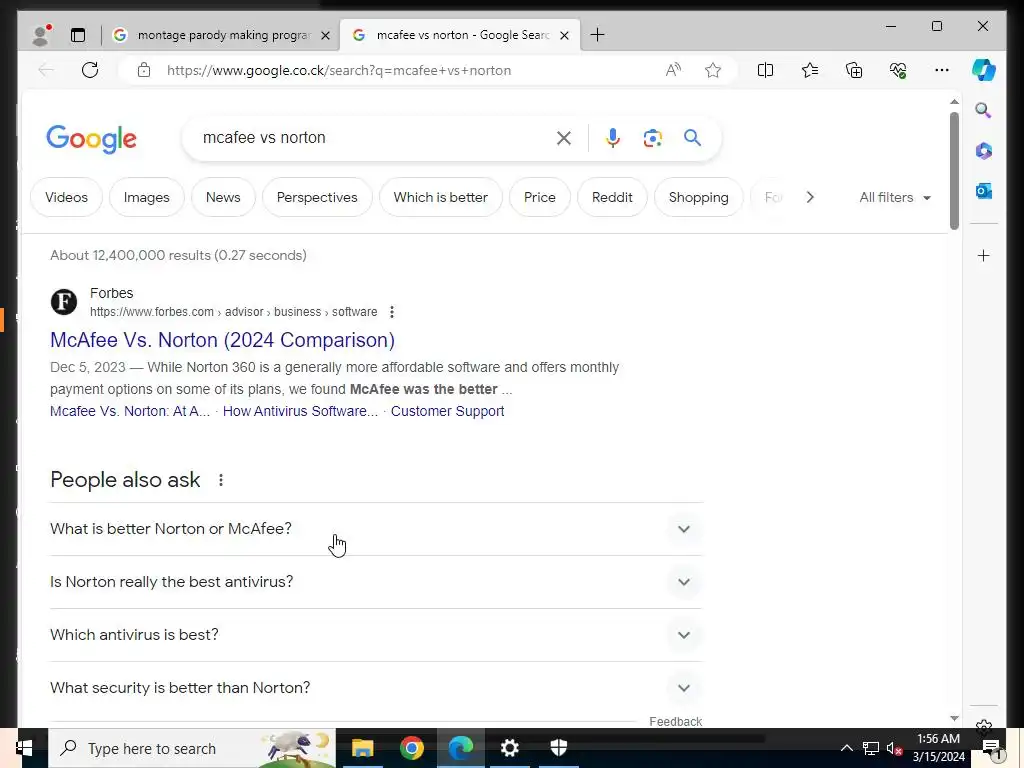Image resolution: width=1024 pixels, height=768 pixels.
Task: Click the Edge sidebar search icon
Action: pyautogui.click(x=984, y=110)
